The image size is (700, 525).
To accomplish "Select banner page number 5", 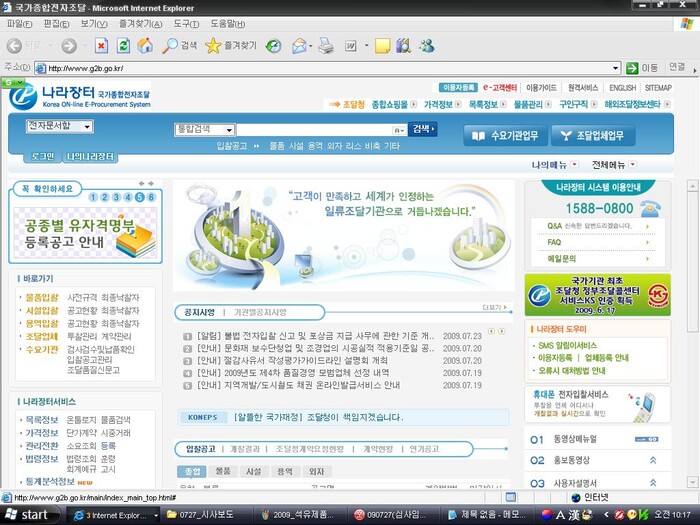I will (x=140, y=197).
